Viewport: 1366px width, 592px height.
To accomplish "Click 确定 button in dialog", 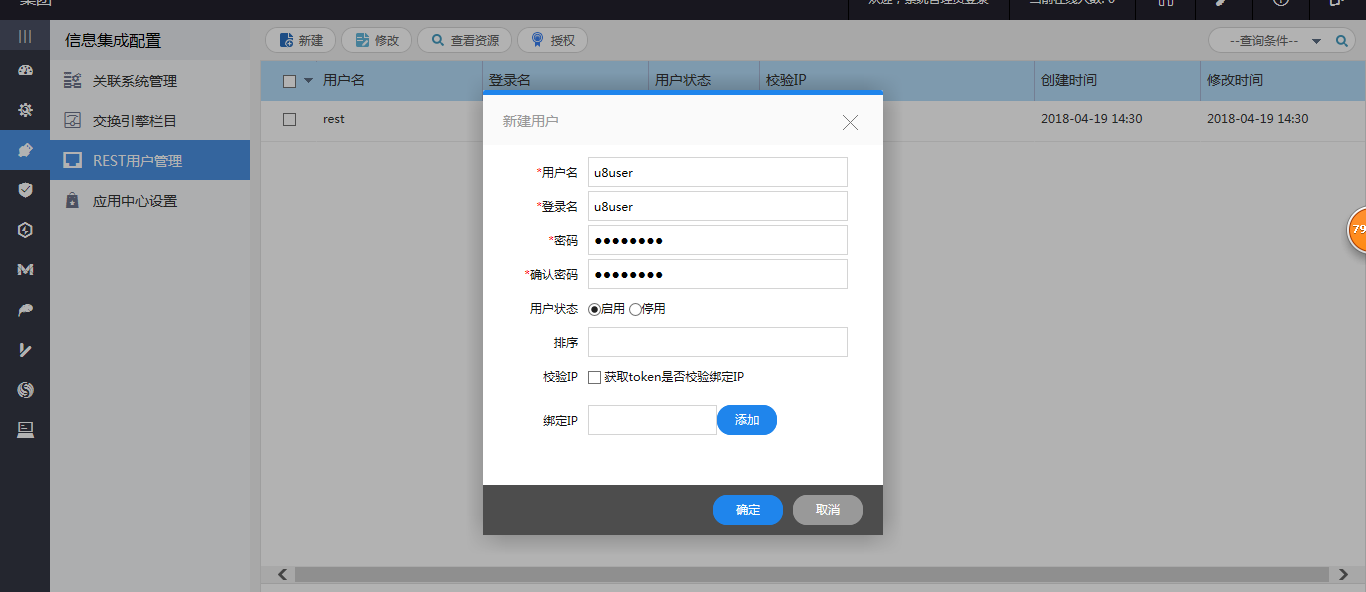I will click(x=748, y=510).
